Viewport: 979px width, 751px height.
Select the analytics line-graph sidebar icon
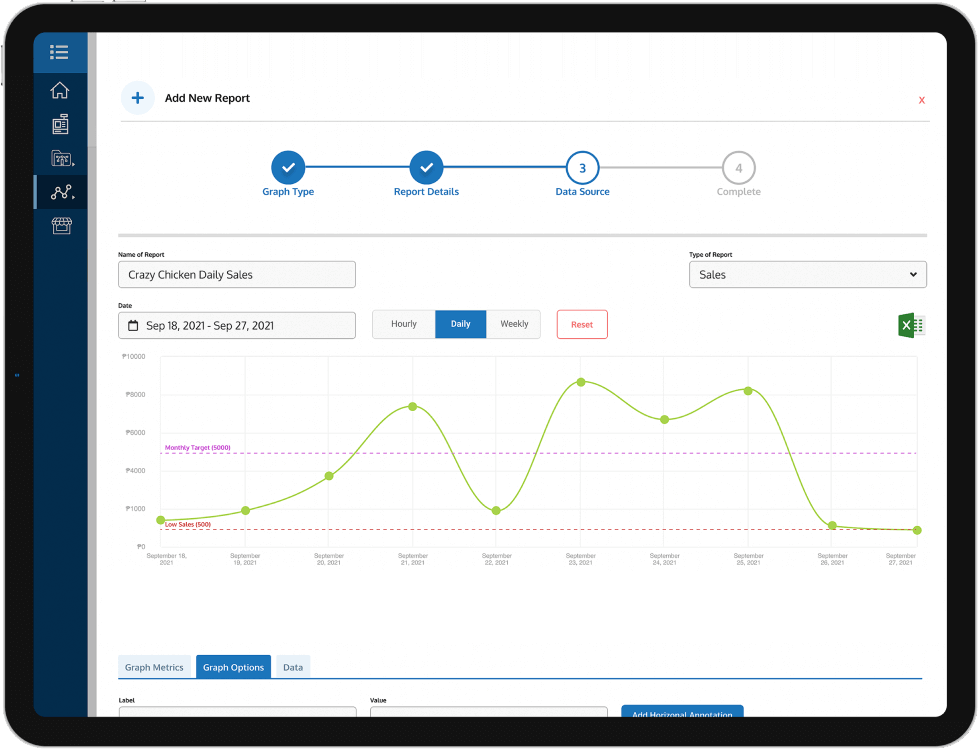60,192
